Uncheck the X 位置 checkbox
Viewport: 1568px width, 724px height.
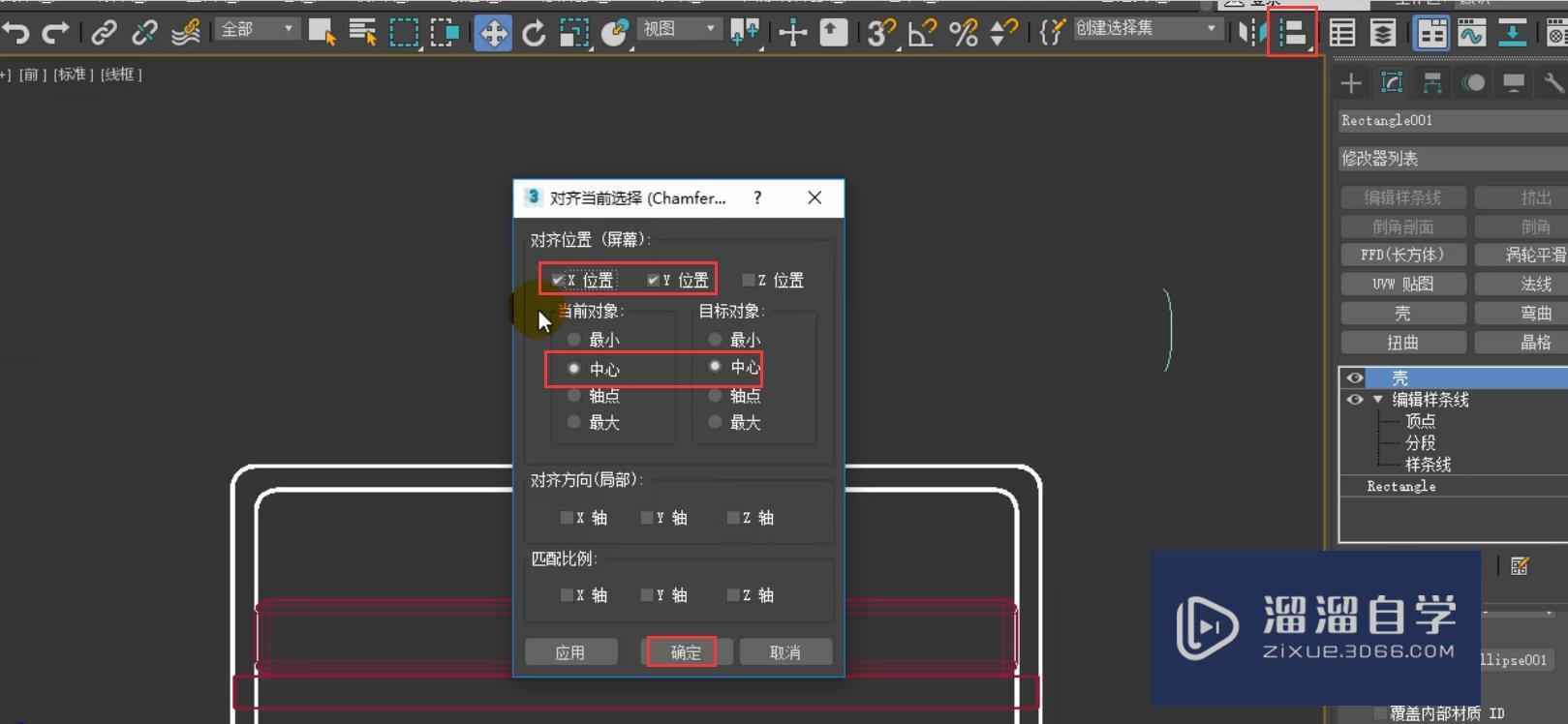click(558, 280)
